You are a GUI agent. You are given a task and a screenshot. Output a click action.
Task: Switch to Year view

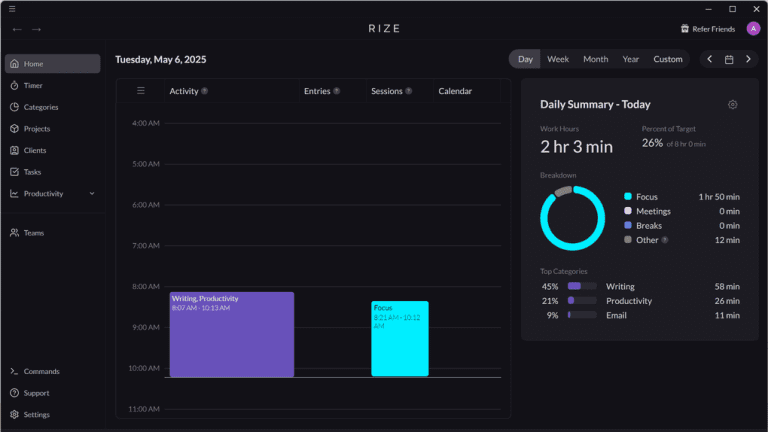click(x=630, y=59)
